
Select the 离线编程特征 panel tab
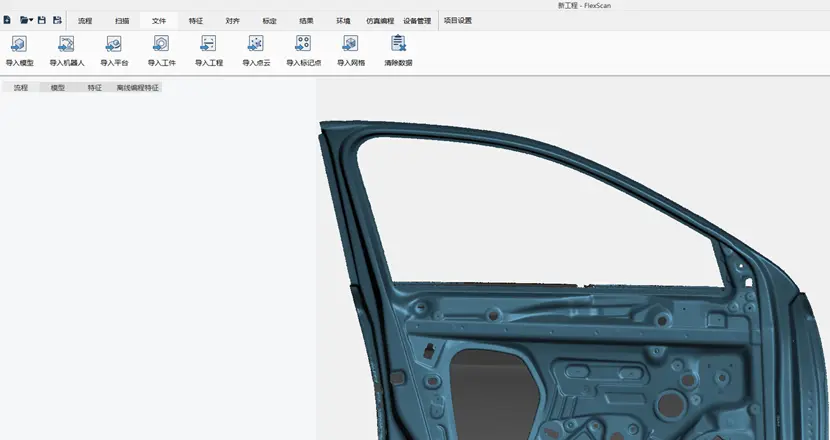138,88
